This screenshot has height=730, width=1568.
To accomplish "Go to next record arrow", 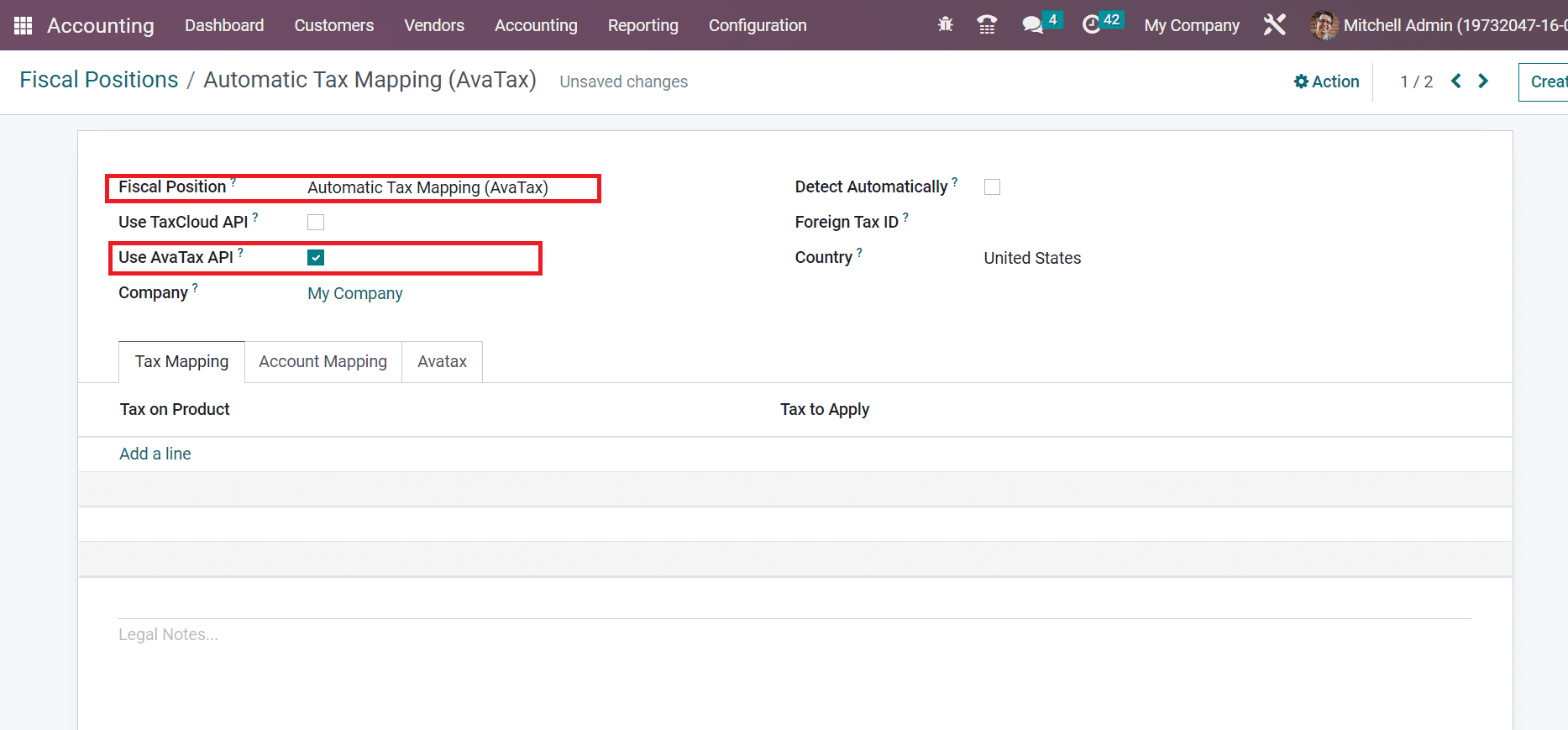I will tap(1483, 81).
